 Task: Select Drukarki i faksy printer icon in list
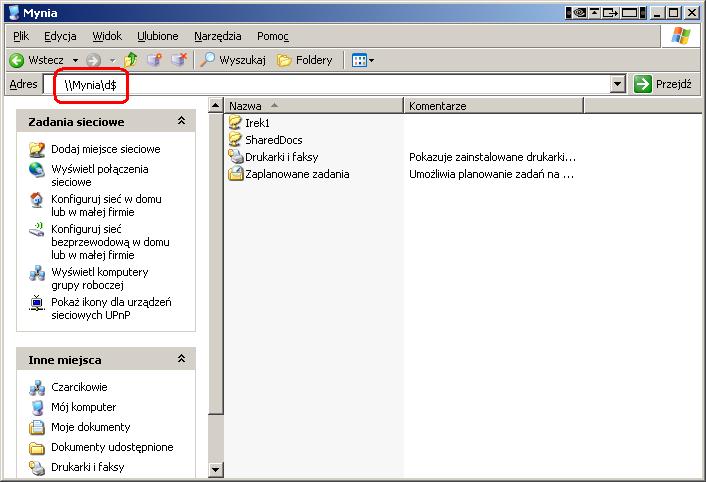click(x=235, y=156)
